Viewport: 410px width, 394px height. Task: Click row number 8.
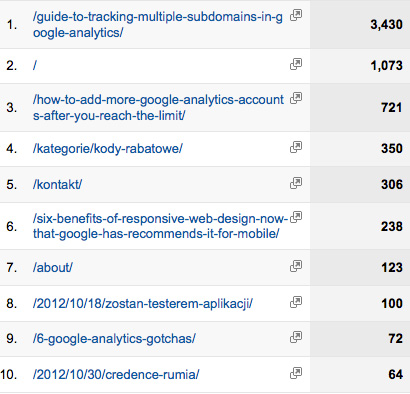pyautogui.click(x=12, y=303)
